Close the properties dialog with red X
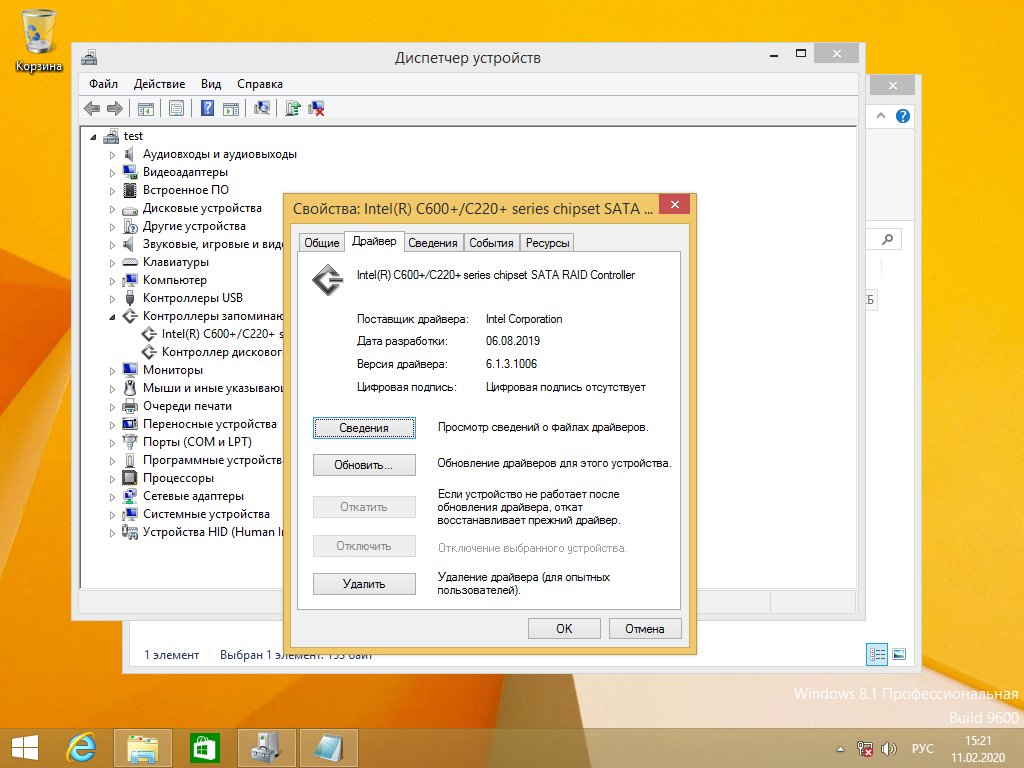The width and height of the screenshot is (1024, 768). [675, 204]
